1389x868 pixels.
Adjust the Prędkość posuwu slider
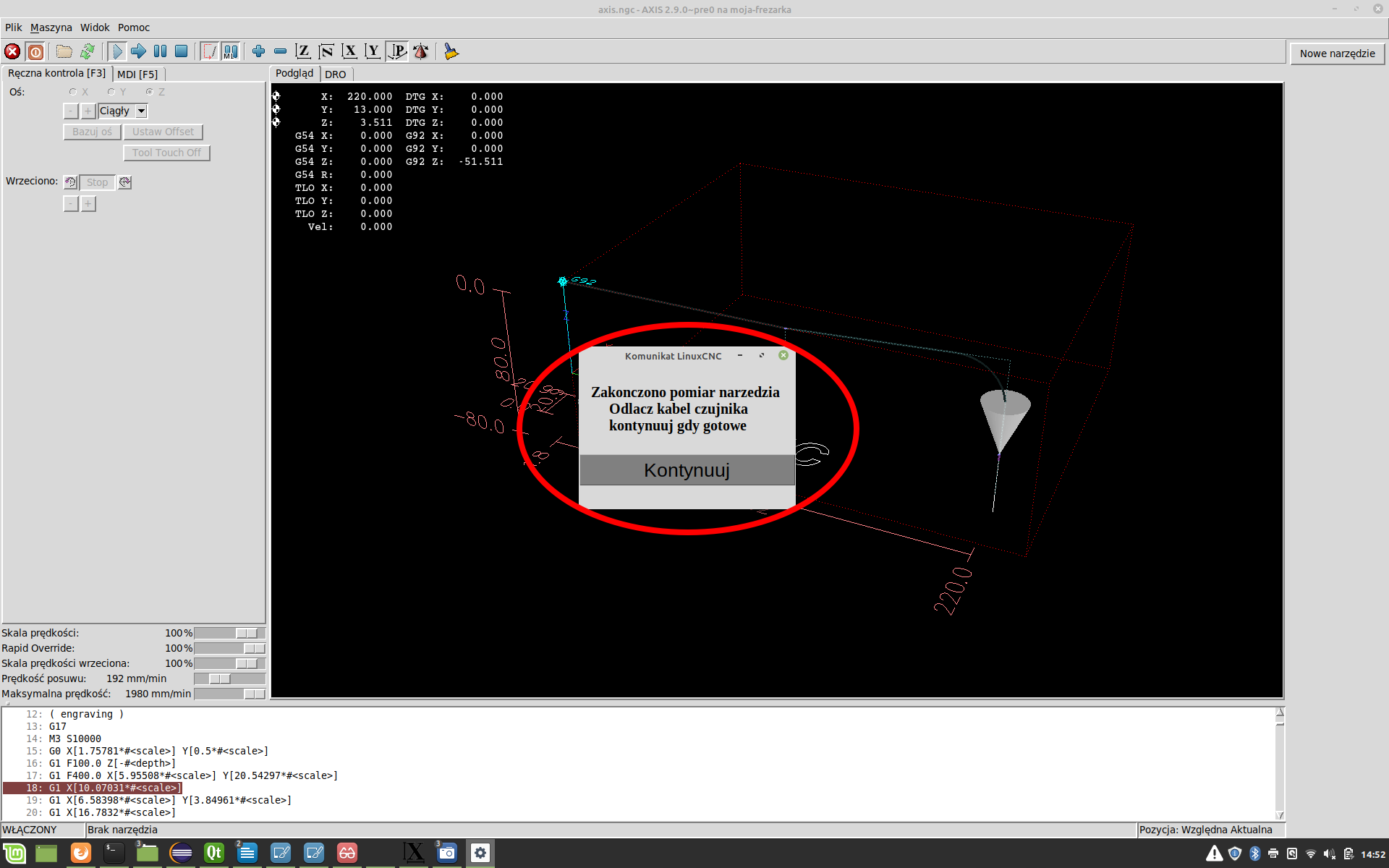click(219, 678)
